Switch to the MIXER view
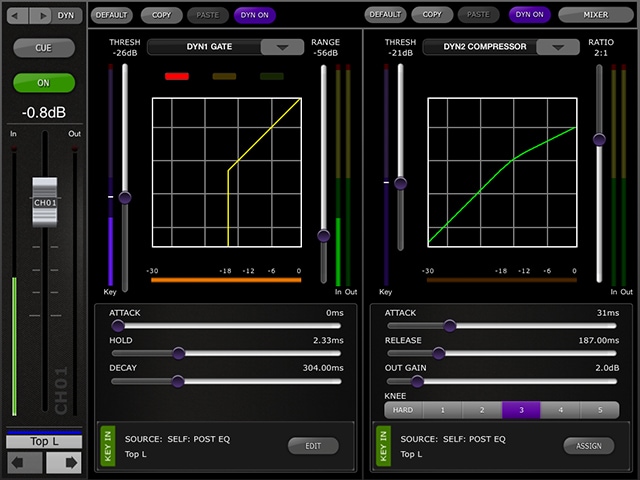Viewport: 640px width, 480px height. click(597, 15)
